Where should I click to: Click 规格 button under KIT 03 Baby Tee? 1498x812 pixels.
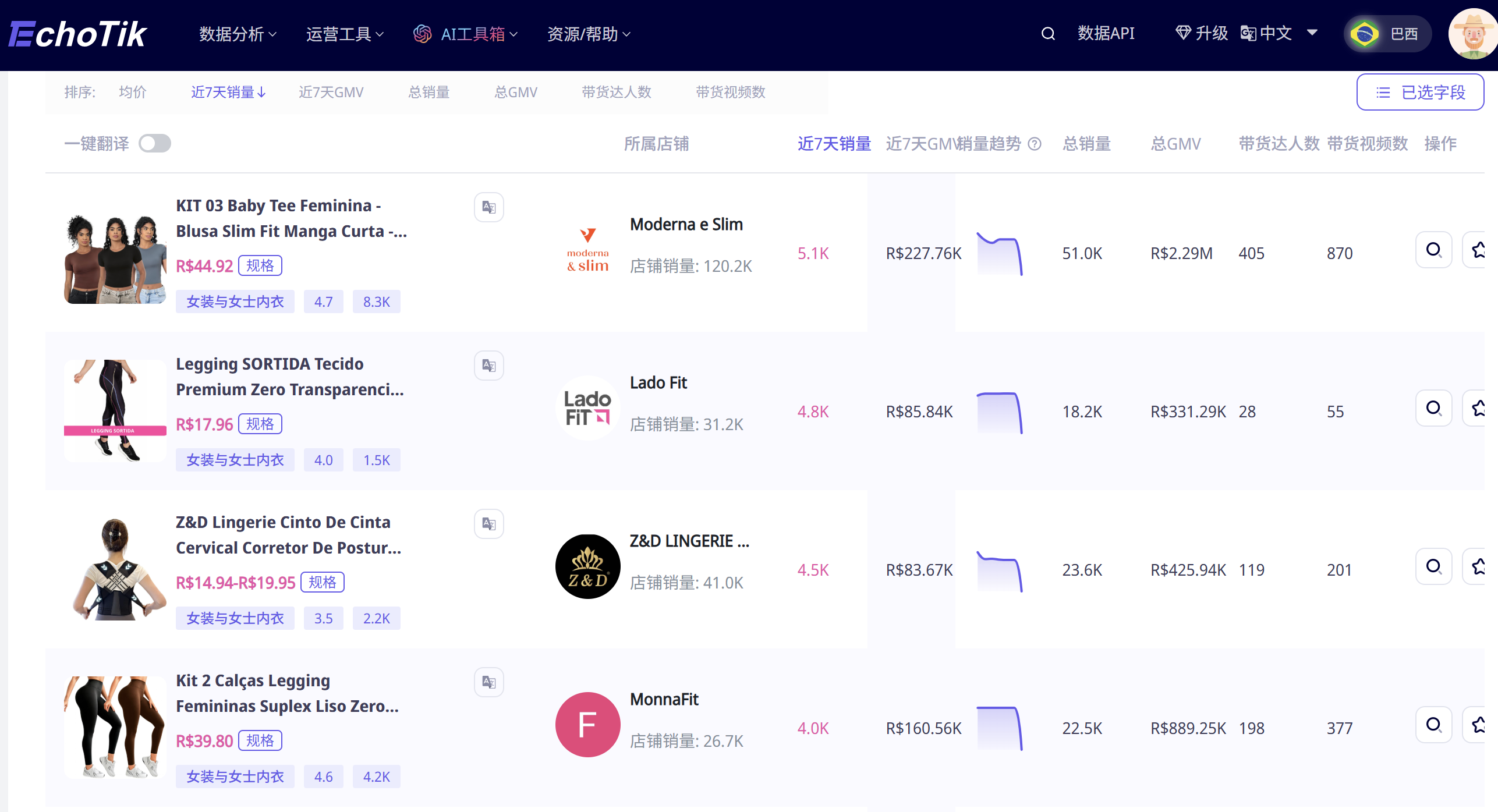260,265
